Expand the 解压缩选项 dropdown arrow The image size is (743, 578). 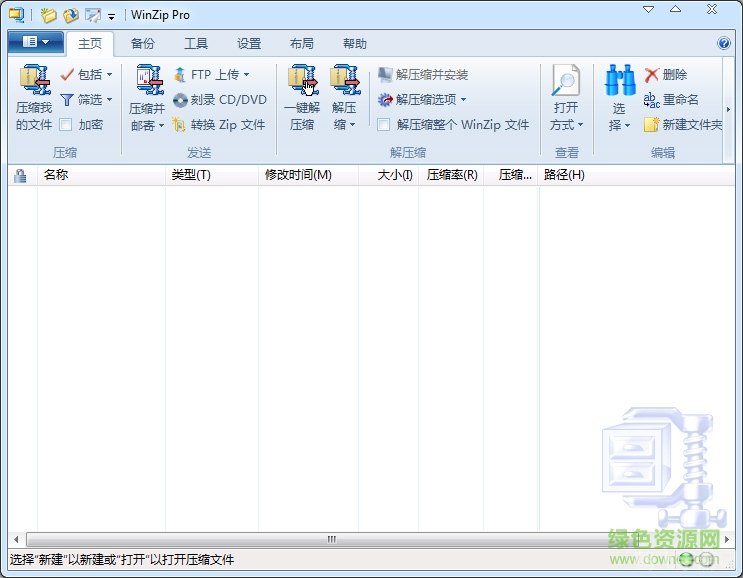click(463, 99)
